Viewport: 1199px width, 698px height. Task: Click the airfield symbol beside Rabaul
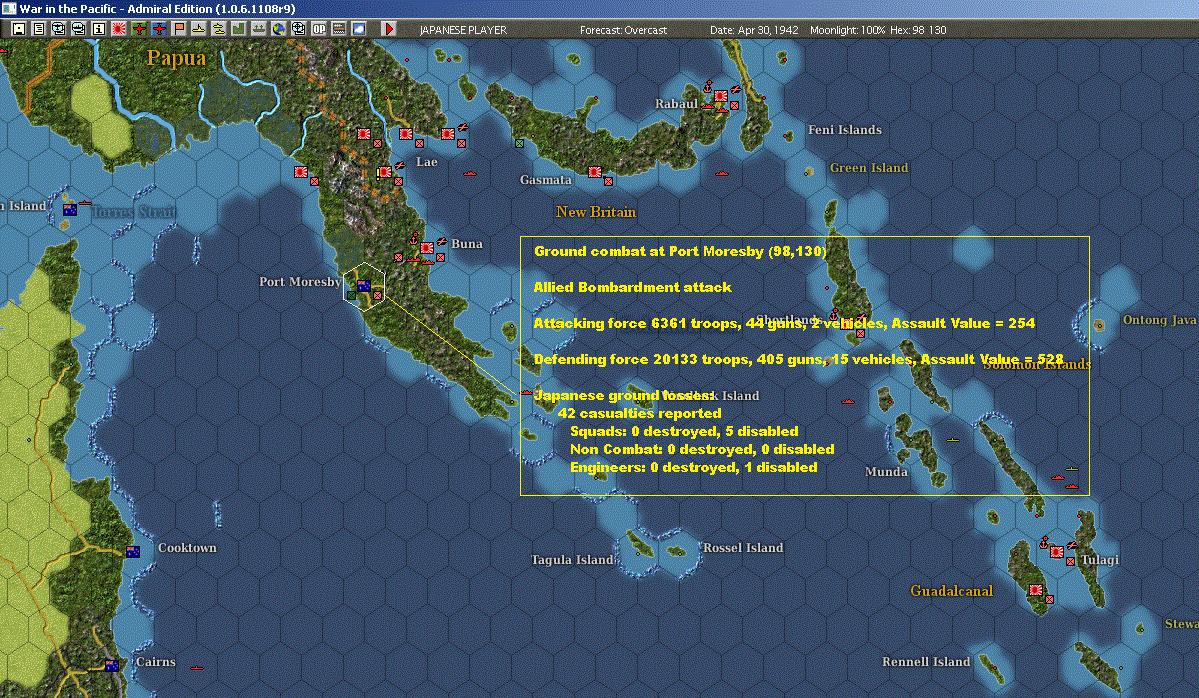tap(735, 89)
